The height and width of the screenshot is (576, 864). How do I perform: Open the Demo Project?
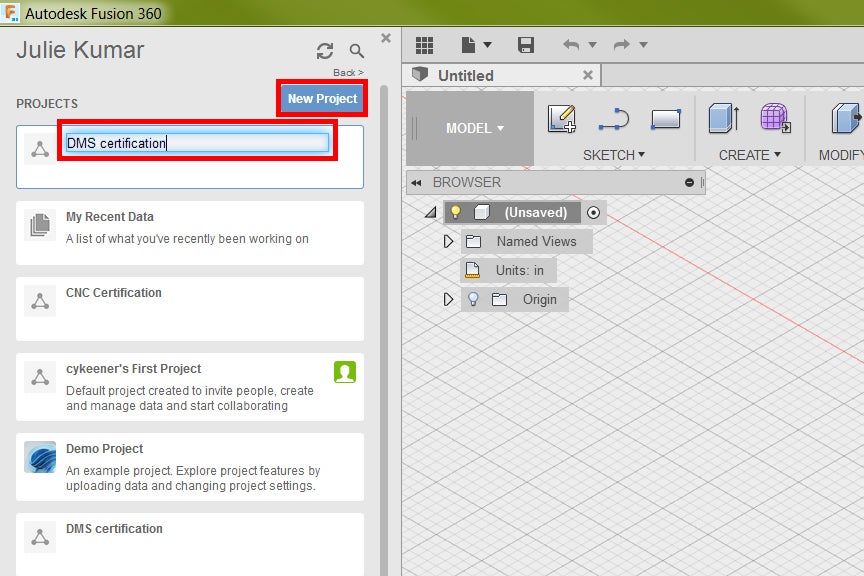(x=190, y=467)
